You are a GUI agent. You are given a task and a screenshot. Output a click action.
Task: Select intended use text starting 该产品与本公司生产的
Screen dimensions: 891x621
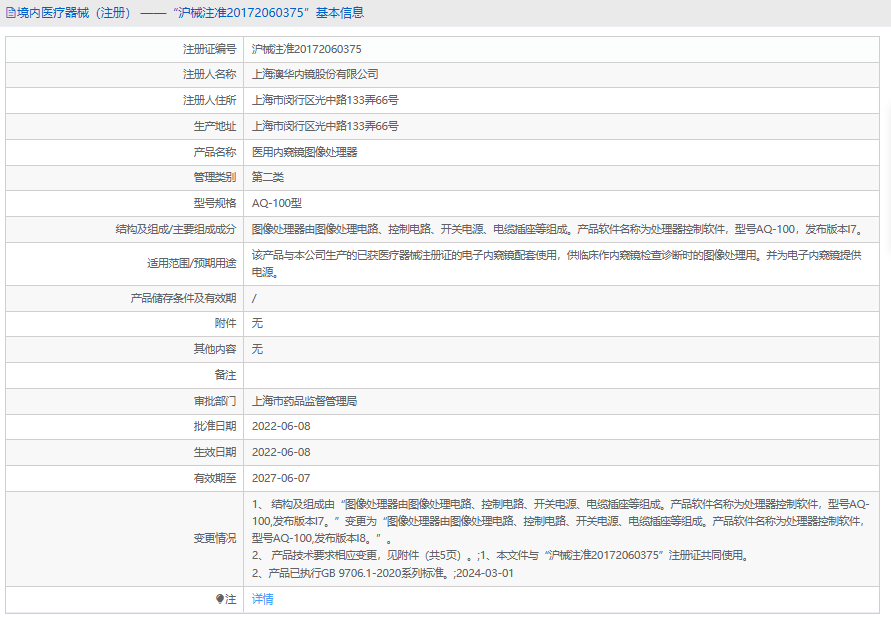point(557,264)
